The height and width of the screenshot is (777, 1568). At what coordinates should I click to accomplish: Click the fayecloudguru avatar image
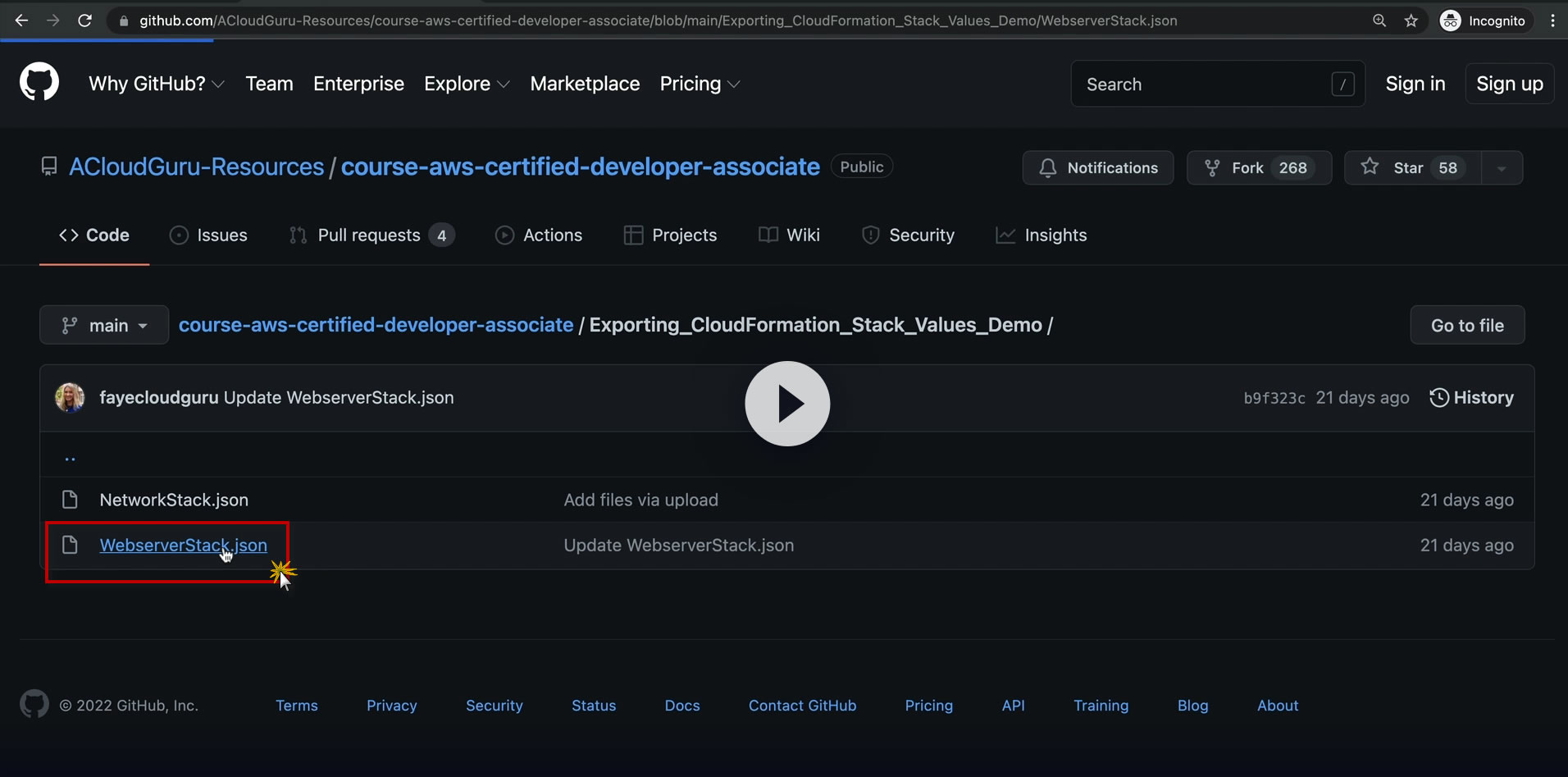pos(70,398)
